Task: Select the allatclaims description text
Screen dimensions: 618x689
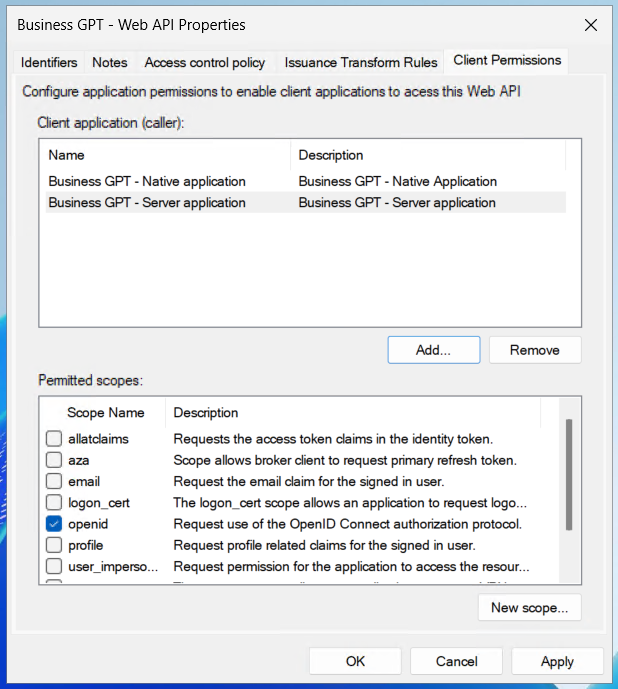Action: pyautogui.click(x=333, y=439)
